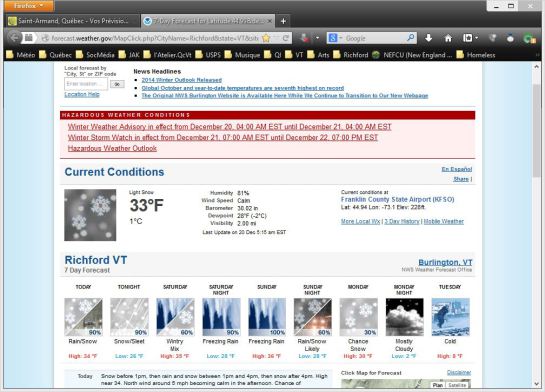Open the bookmarks menu toolbar icon
The height and width of the screenshot is (392, 545).
pos(467,38)
